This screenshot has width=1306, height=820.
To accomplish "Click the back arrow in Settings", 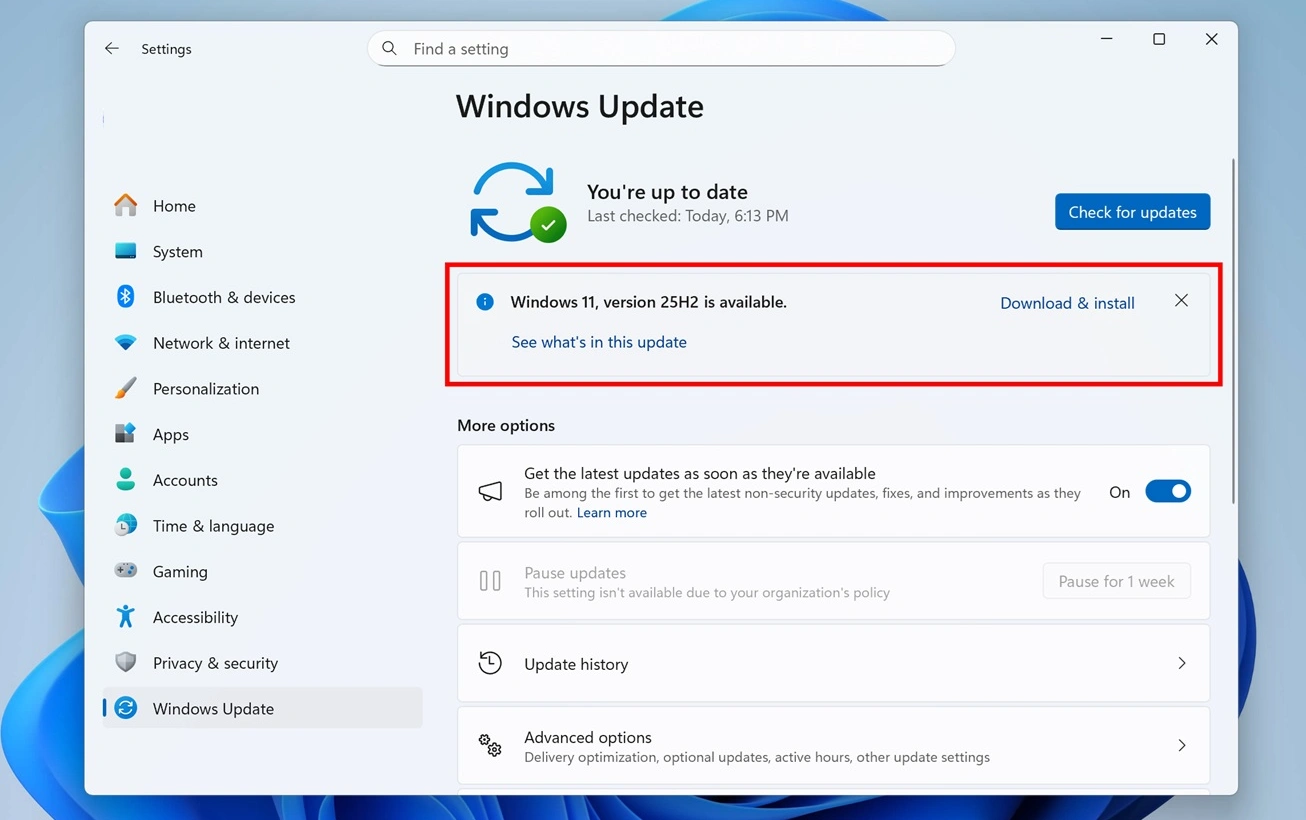I will (x=111, y=48).
